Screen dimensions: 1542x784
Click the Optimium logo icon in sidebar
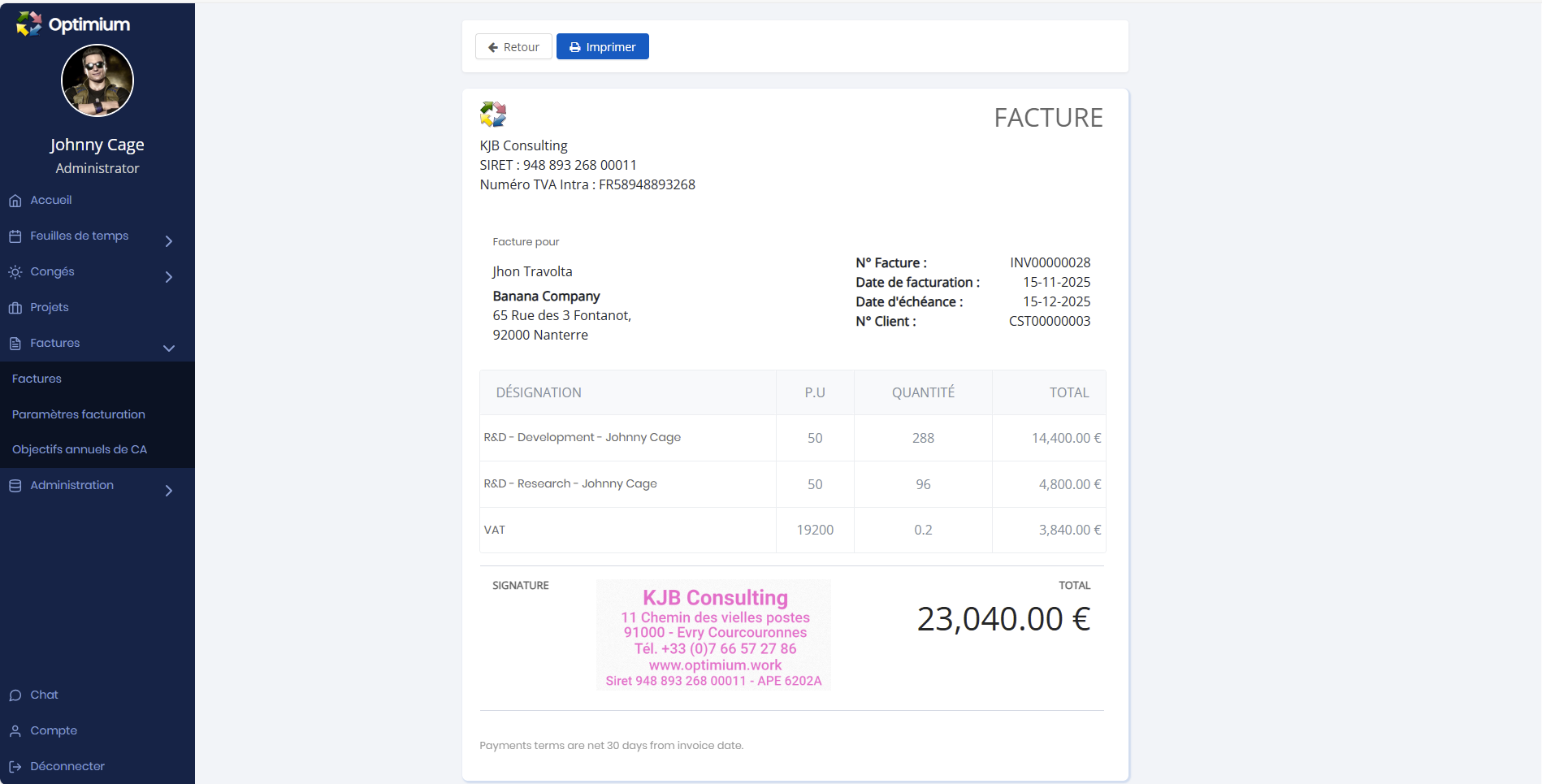29,24
